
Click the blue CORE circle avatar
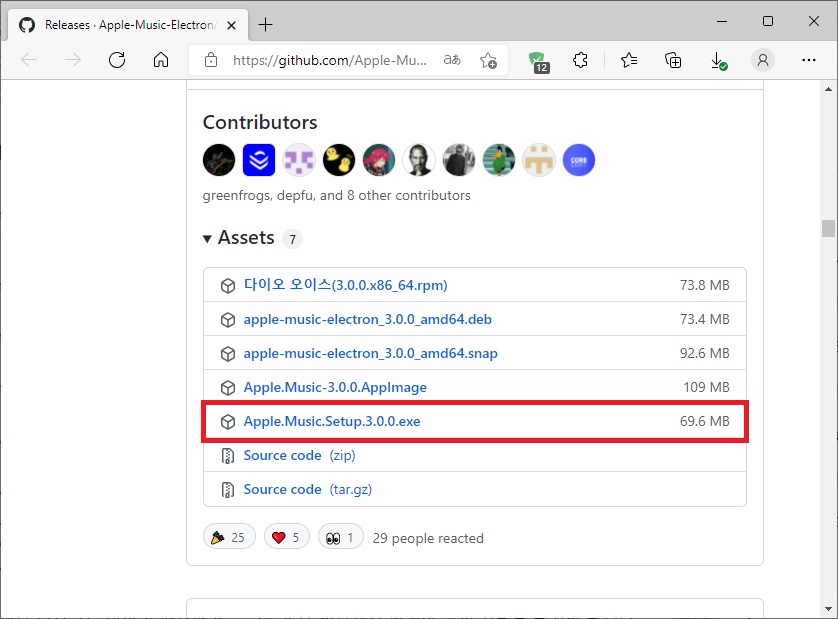579,160
